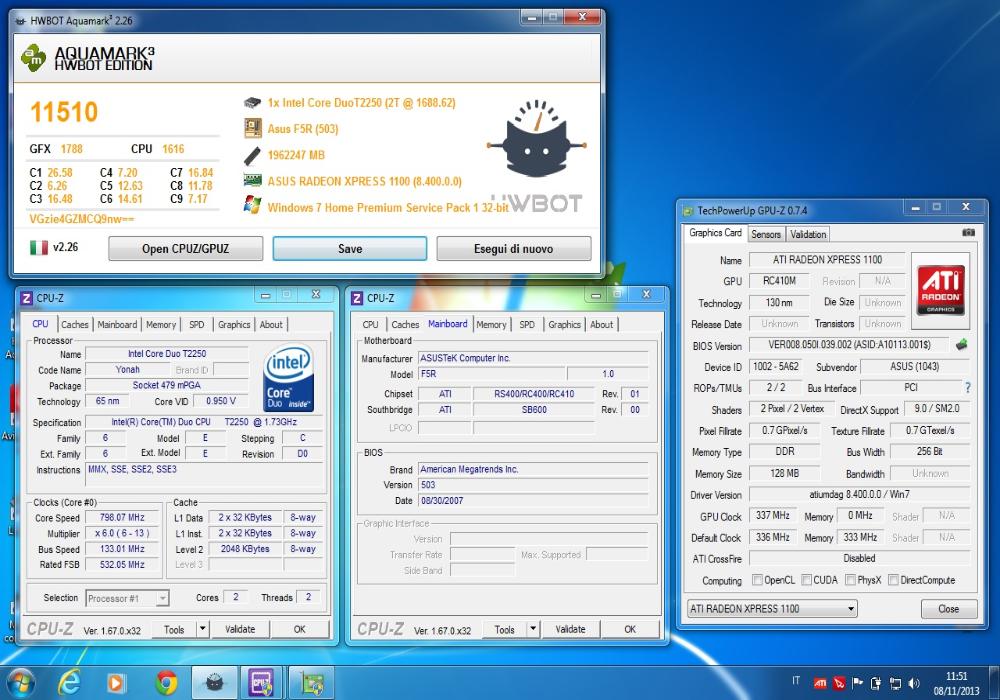Image resolution: width=1000 pixels, height=700 pixels.
Task: Click the GPU-Z Close button
Action: [x=948, y=609]
